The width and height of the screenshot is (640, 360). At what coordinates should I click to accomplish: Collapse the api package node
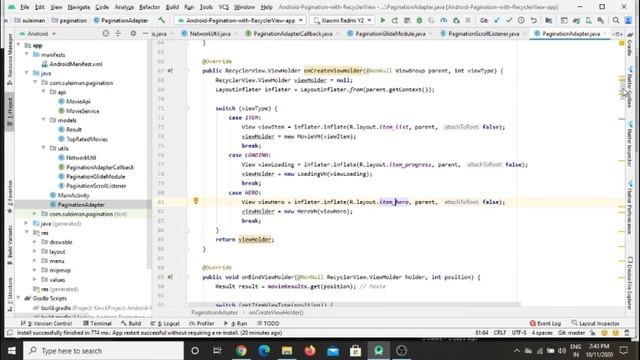coord(44,92)
